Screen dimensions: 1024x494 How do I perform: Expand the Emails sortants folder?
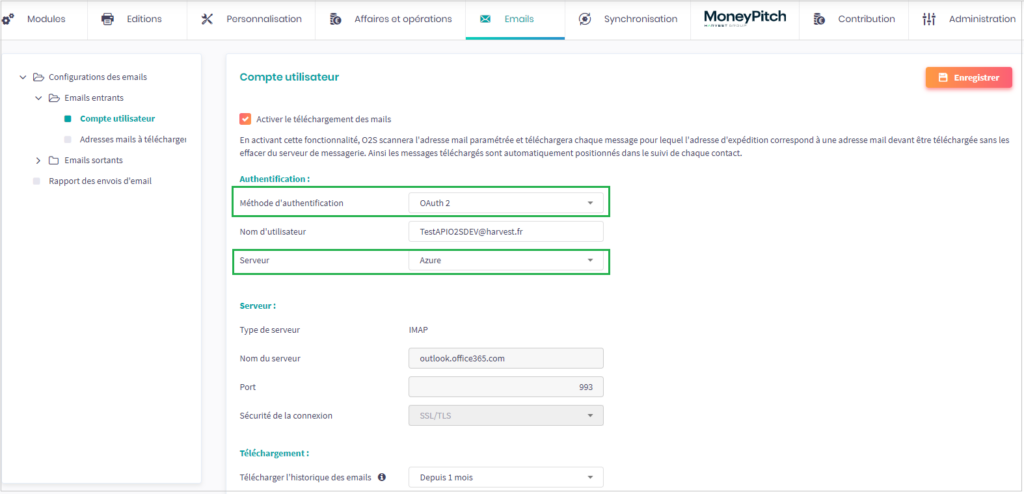[39, 160]
